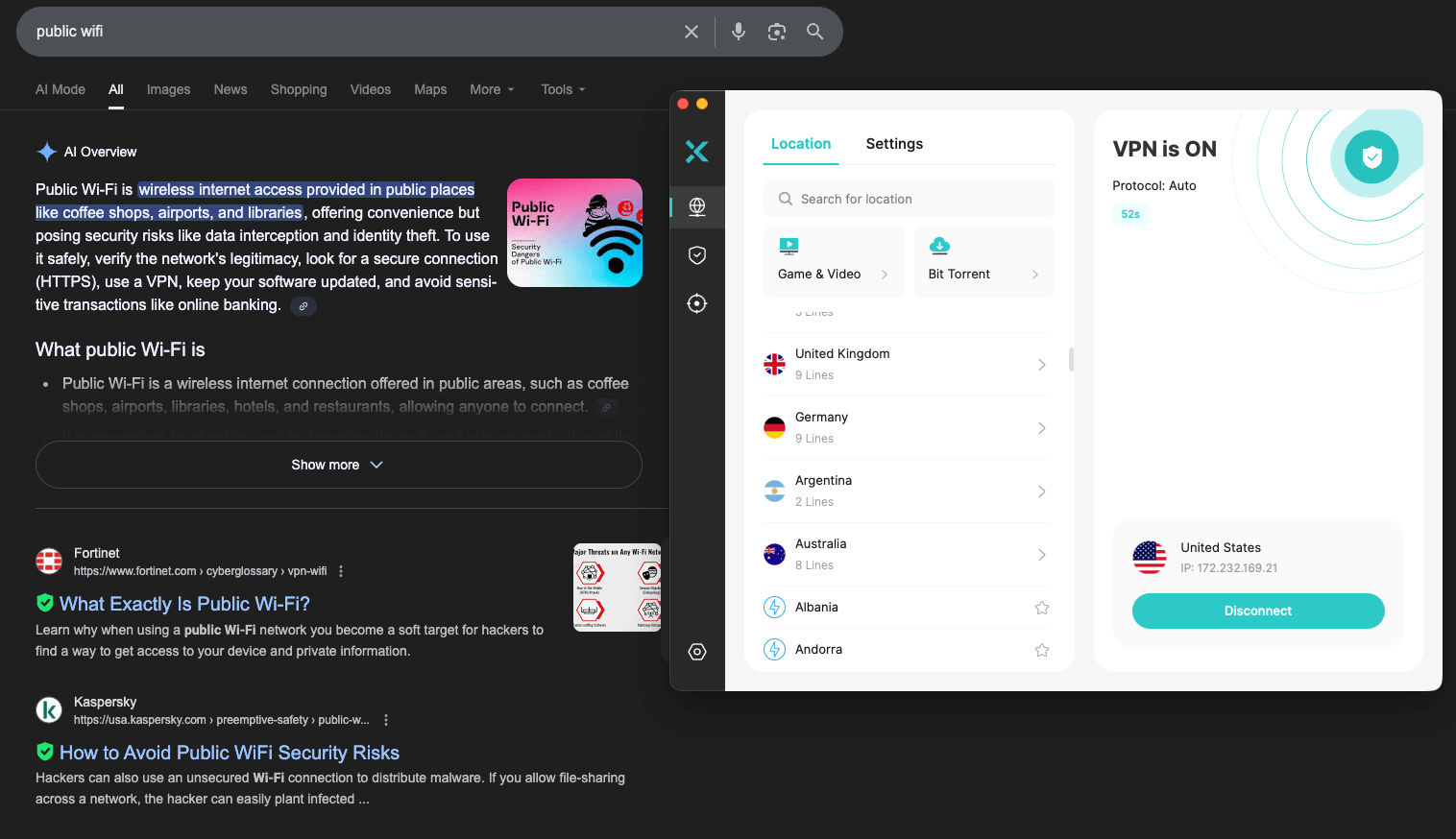Open the shield protection icon in sidebar

pyautogui.click(x=697, y=254)
